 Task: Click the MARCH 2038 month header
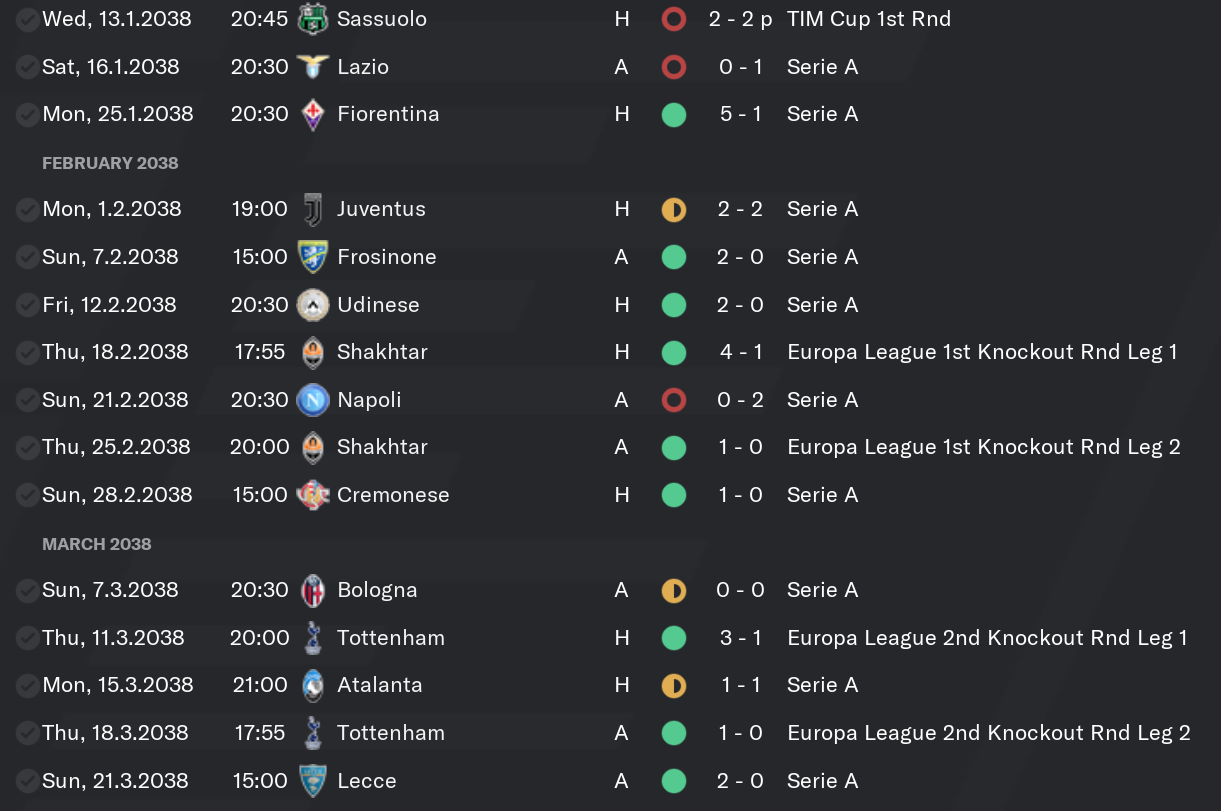(97, 544)
